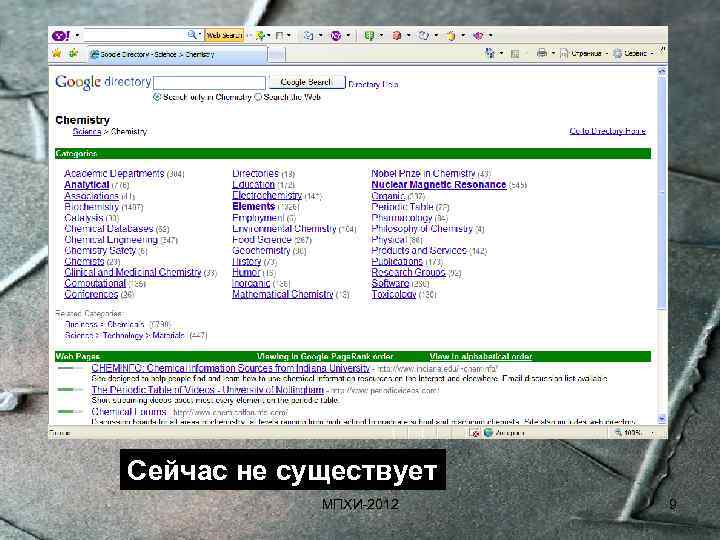720x540 pixels.
Task: Click the red round Yahoo toolbar icon
Action: [397, 35]
